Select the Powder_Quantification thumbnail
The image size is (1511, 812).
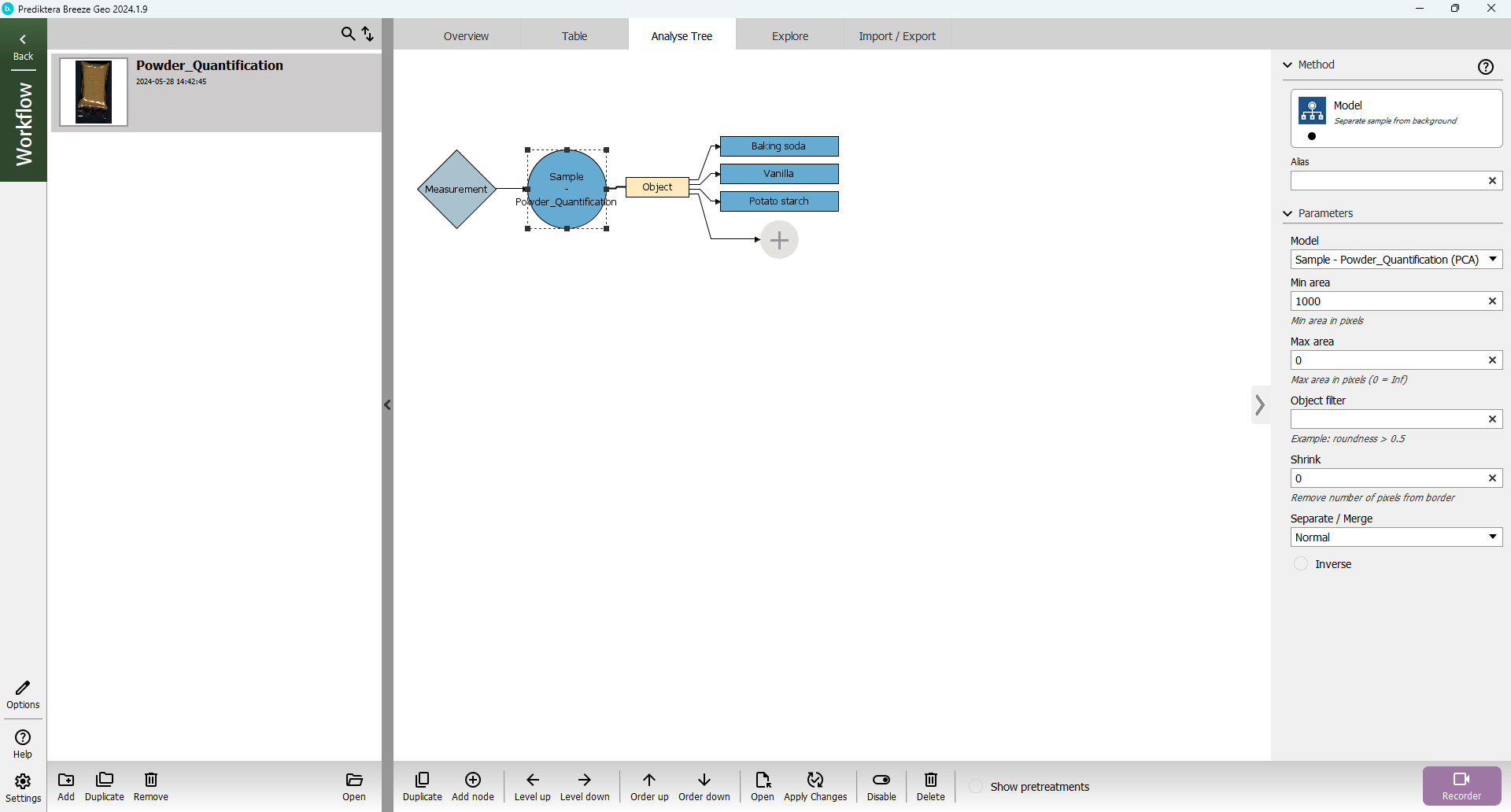[x=94, y=92]
